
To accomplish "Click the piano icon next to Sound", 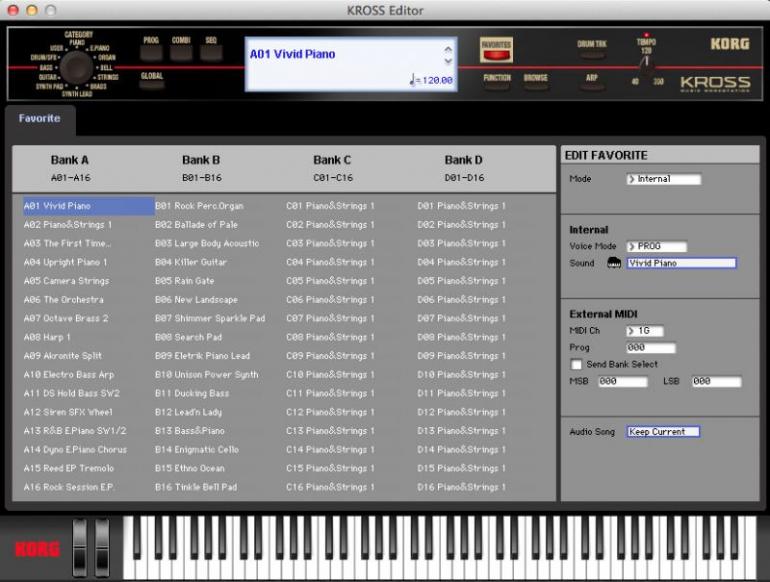I will [x=614, y=263].
